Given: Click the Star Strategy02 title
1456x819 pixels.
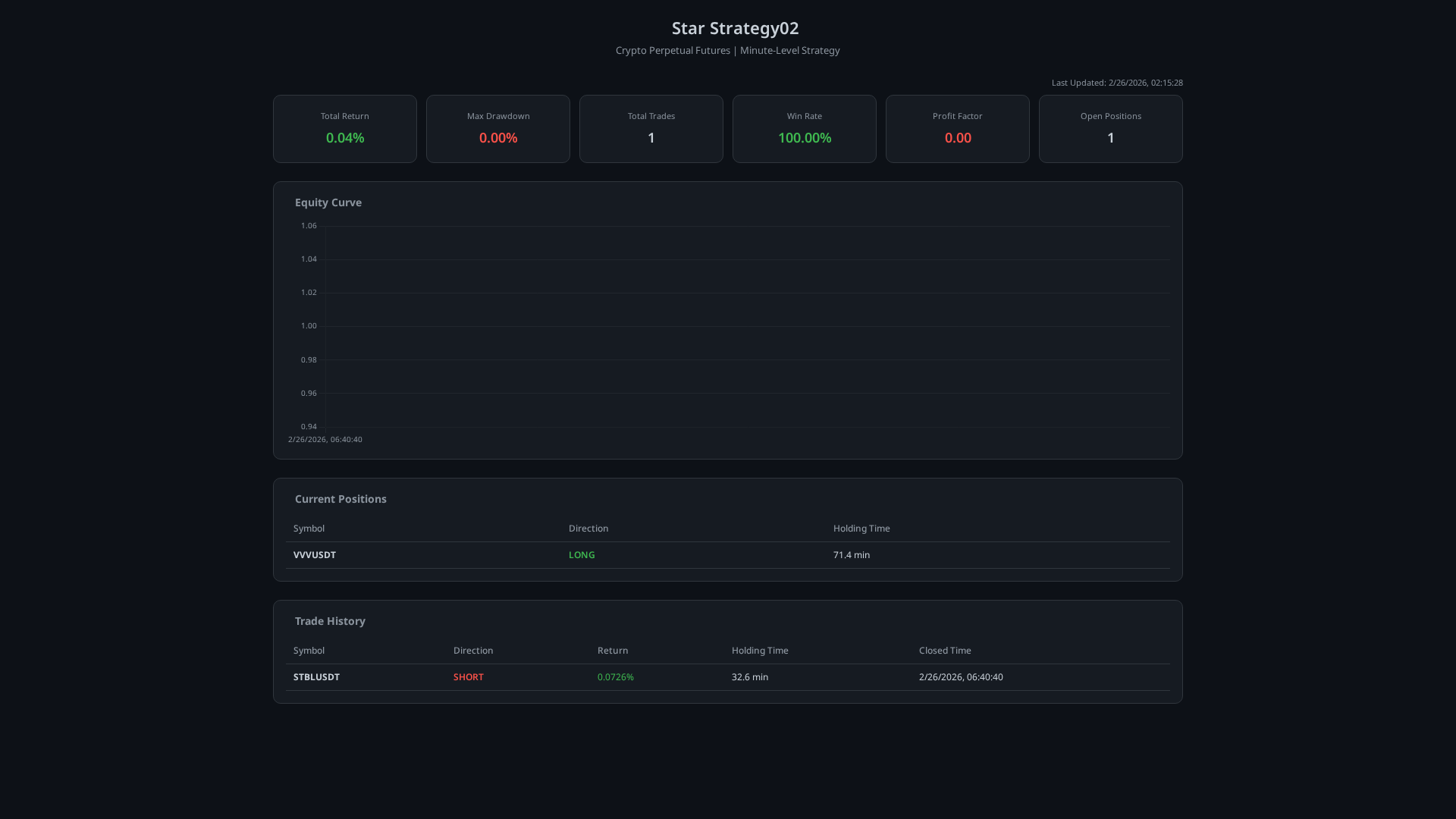Looking at the screenshot, I should pos(734,28).
